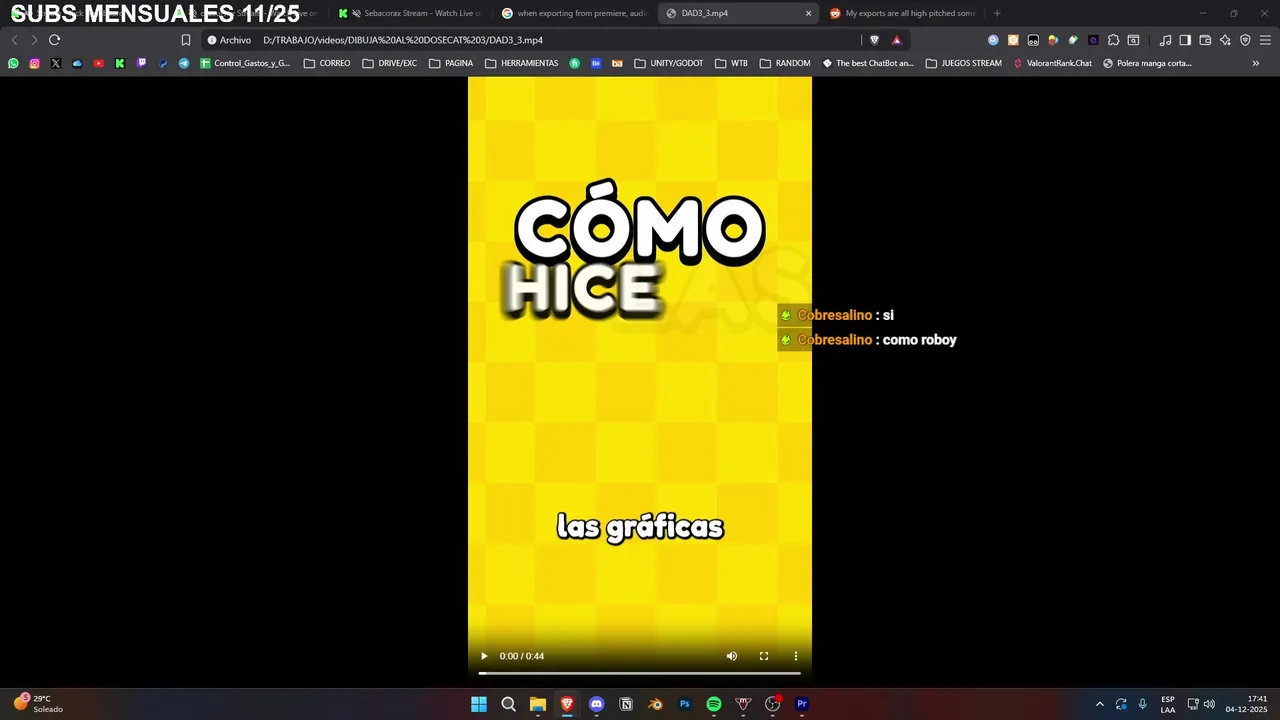Open the Instagram bookmark
The width and height of the screenshot is (1280, 720).
(34, 63)
